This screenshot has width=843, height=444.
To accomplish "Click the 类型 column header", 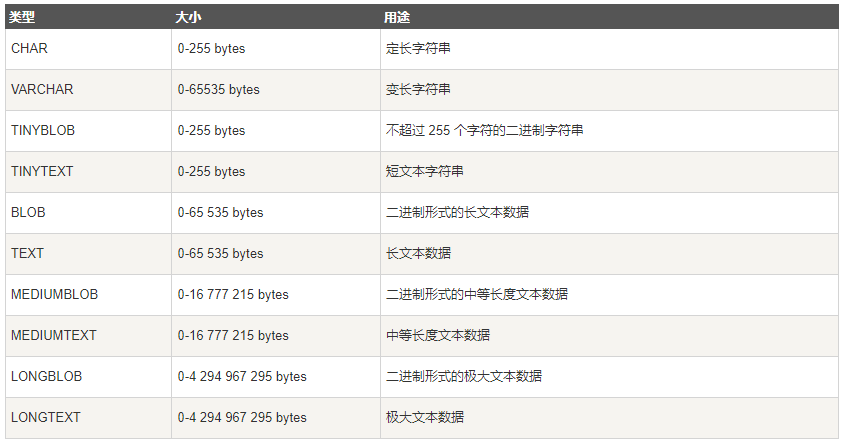I will coord(23,17).
